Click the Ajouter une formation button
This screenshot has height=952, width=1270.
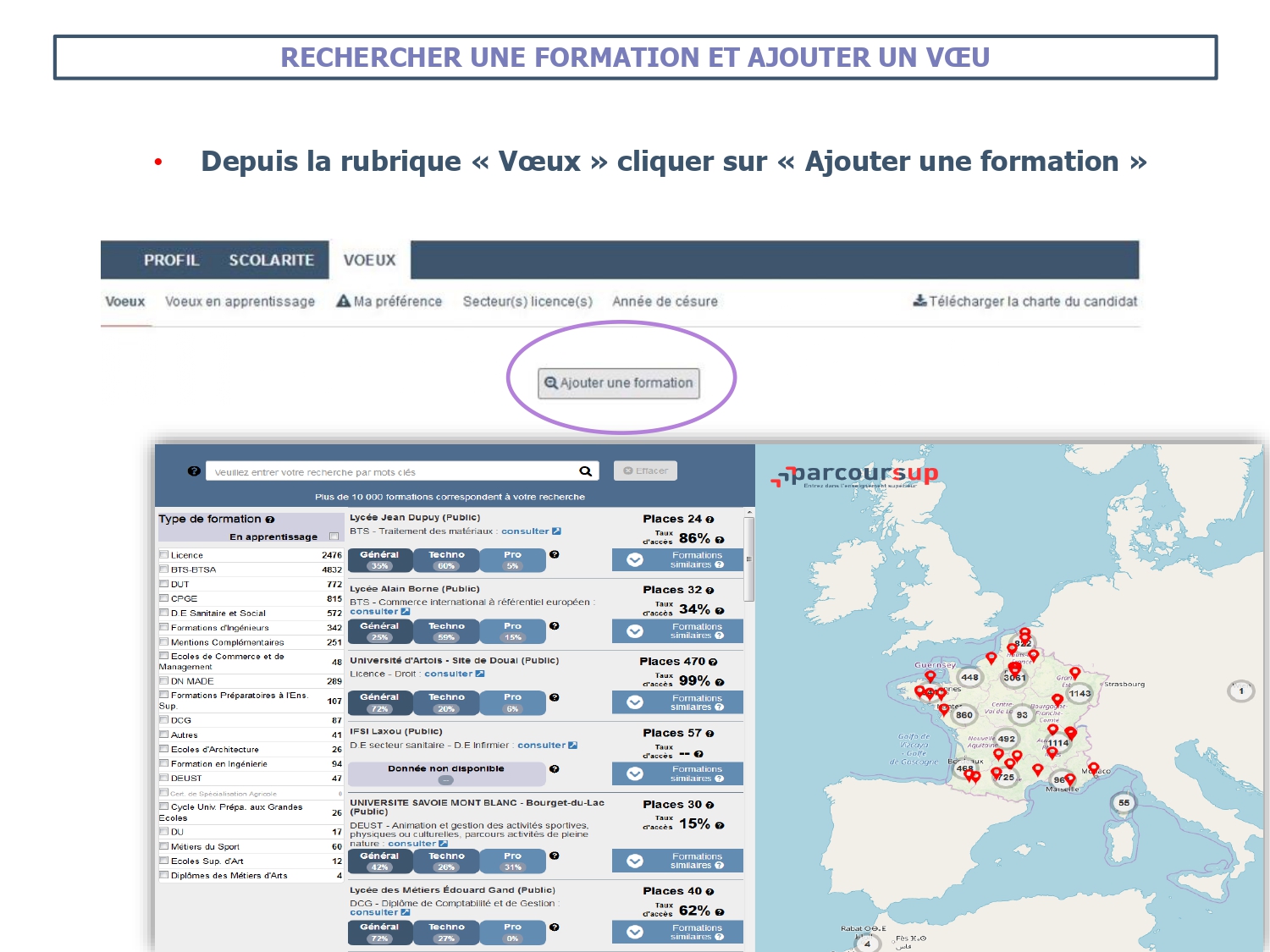(619, 383)
